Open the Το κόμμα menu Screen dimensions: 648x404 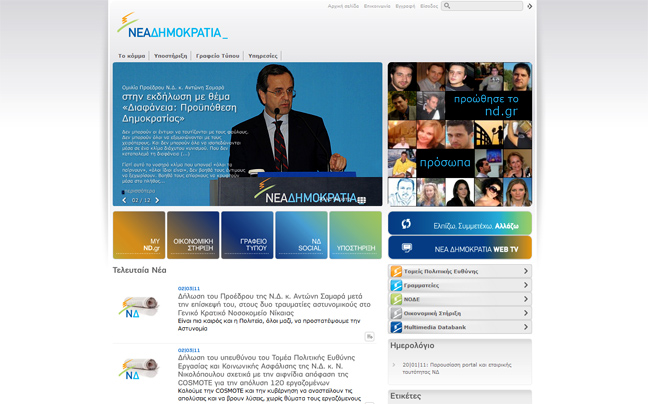point(131,56)
